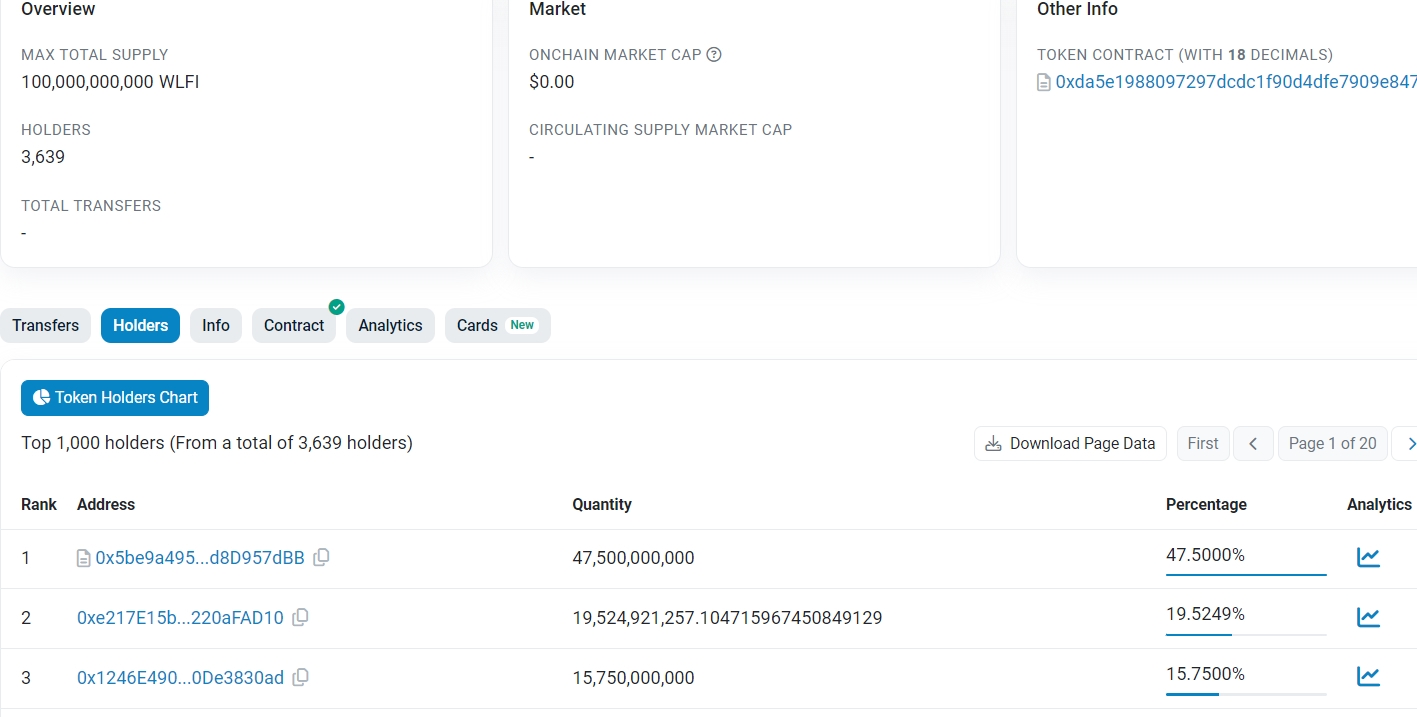1417x717 pixels.
Task: Click the quantity 15,750,000,000
Action: click(633, 678)
